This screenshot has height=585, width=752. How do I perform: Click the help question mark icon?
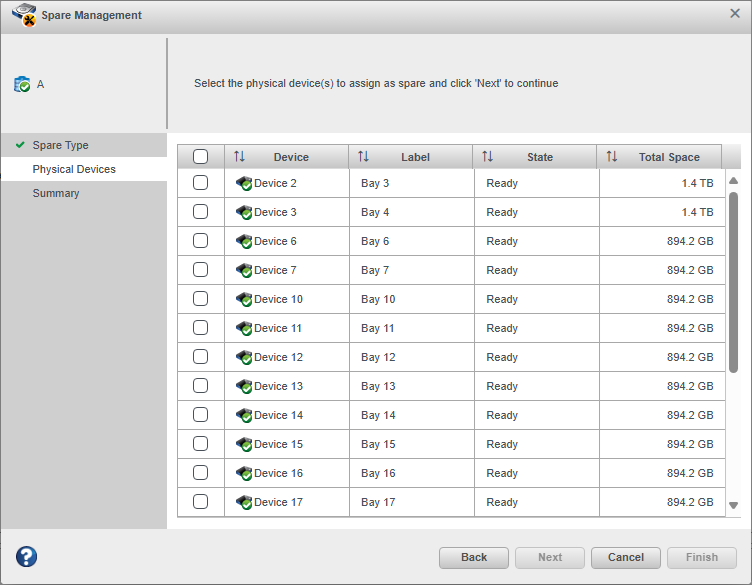26,557
